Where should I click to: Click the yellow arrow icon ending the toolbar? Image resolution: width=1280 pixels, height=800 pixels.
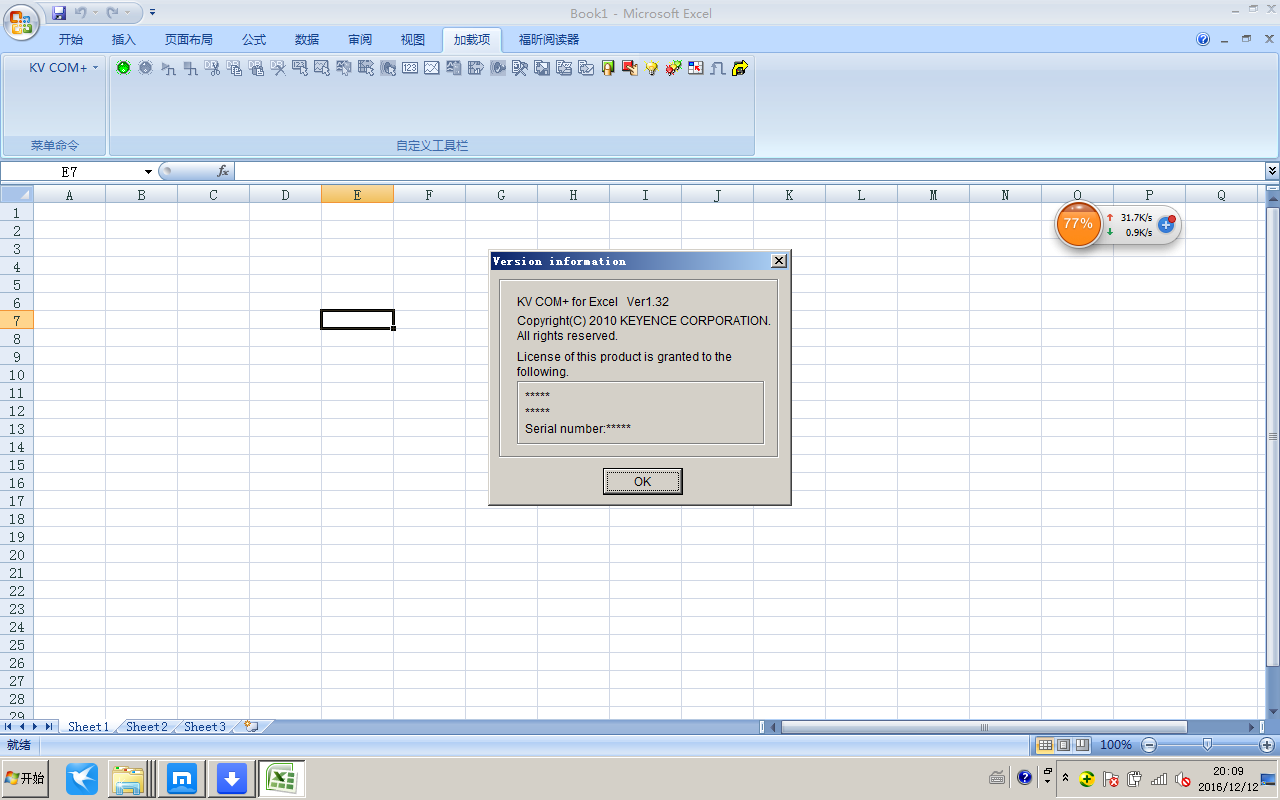[x=740, y=68]
